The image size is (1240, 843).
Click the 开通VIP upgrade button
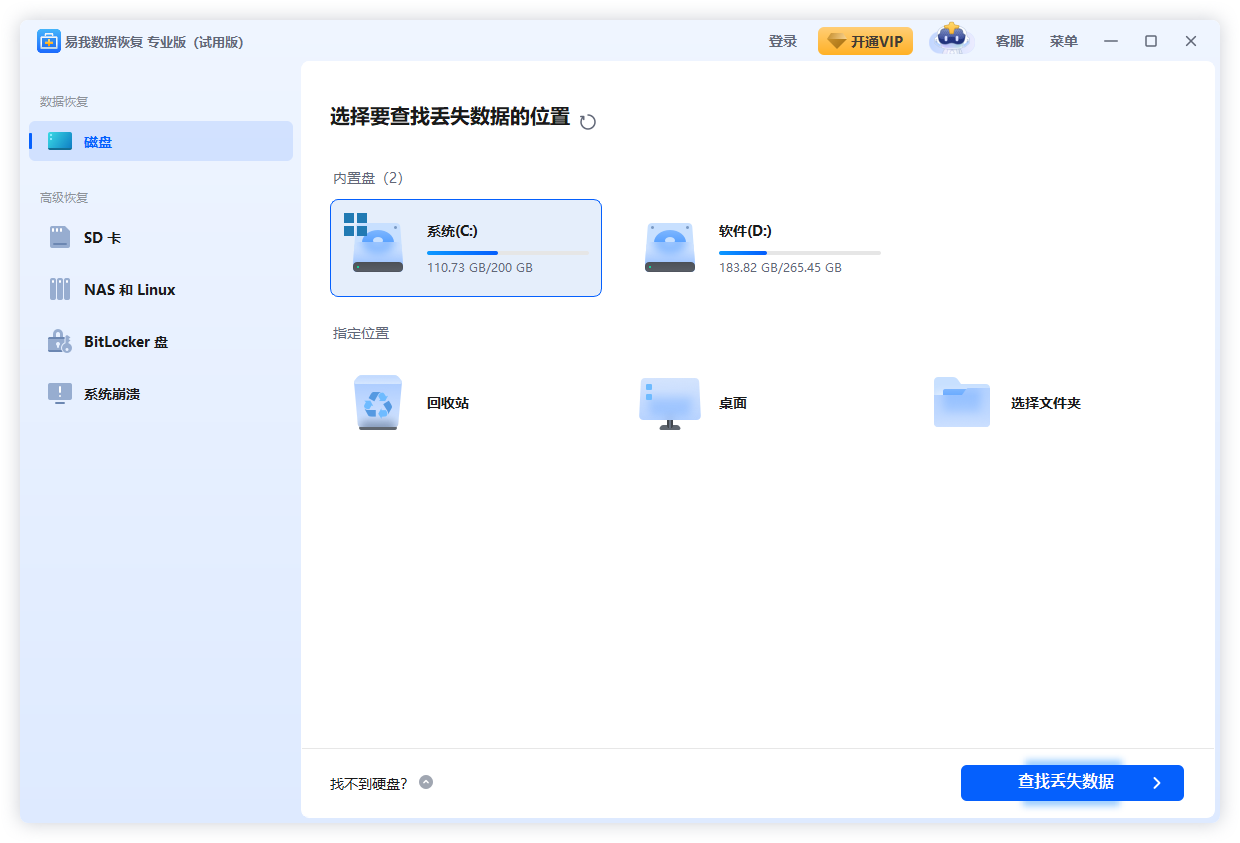[x=865, y=41]
